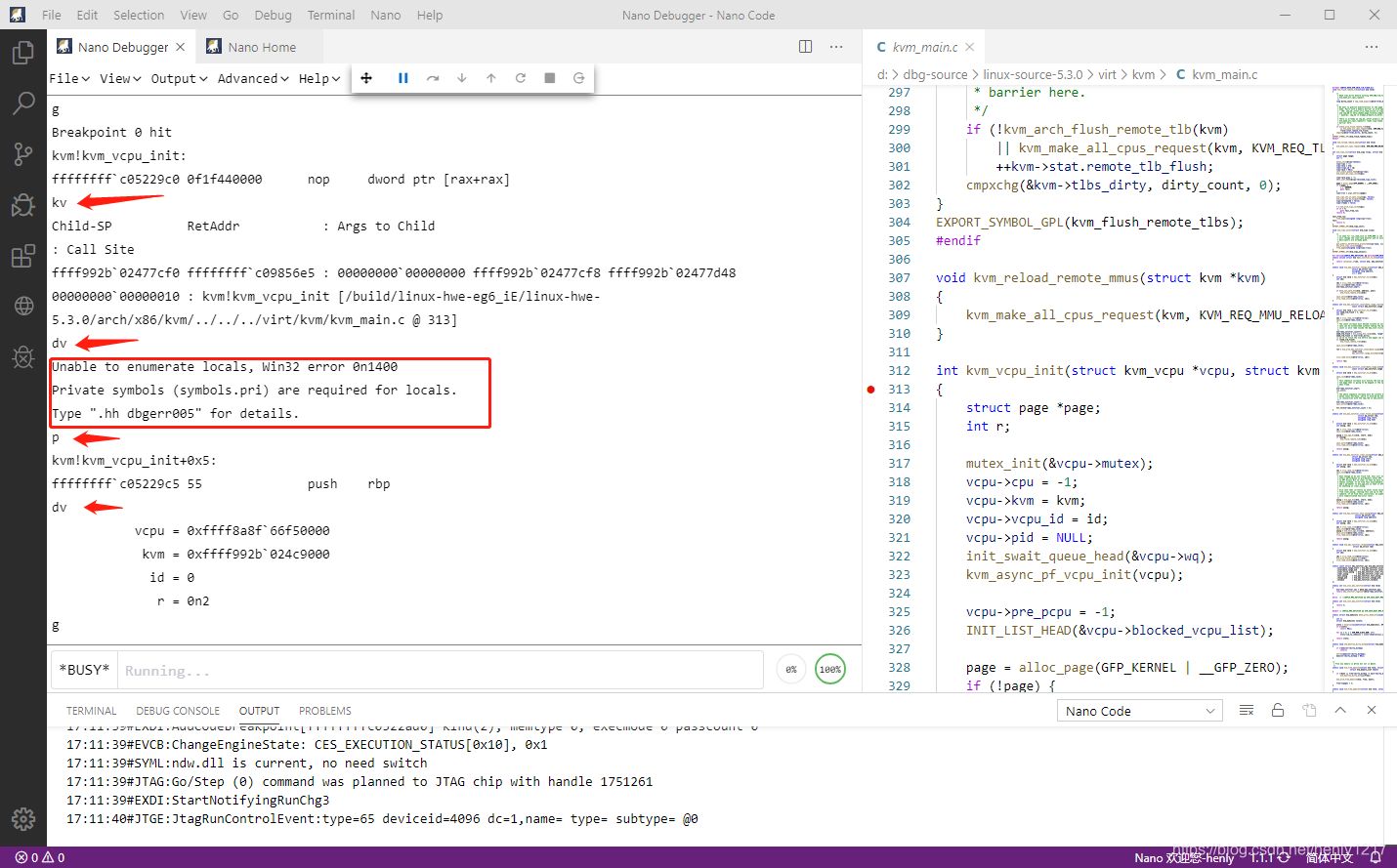Click errors and warnings count in status bar
This screenshot has width=1397, height=868.
point(40,857)
